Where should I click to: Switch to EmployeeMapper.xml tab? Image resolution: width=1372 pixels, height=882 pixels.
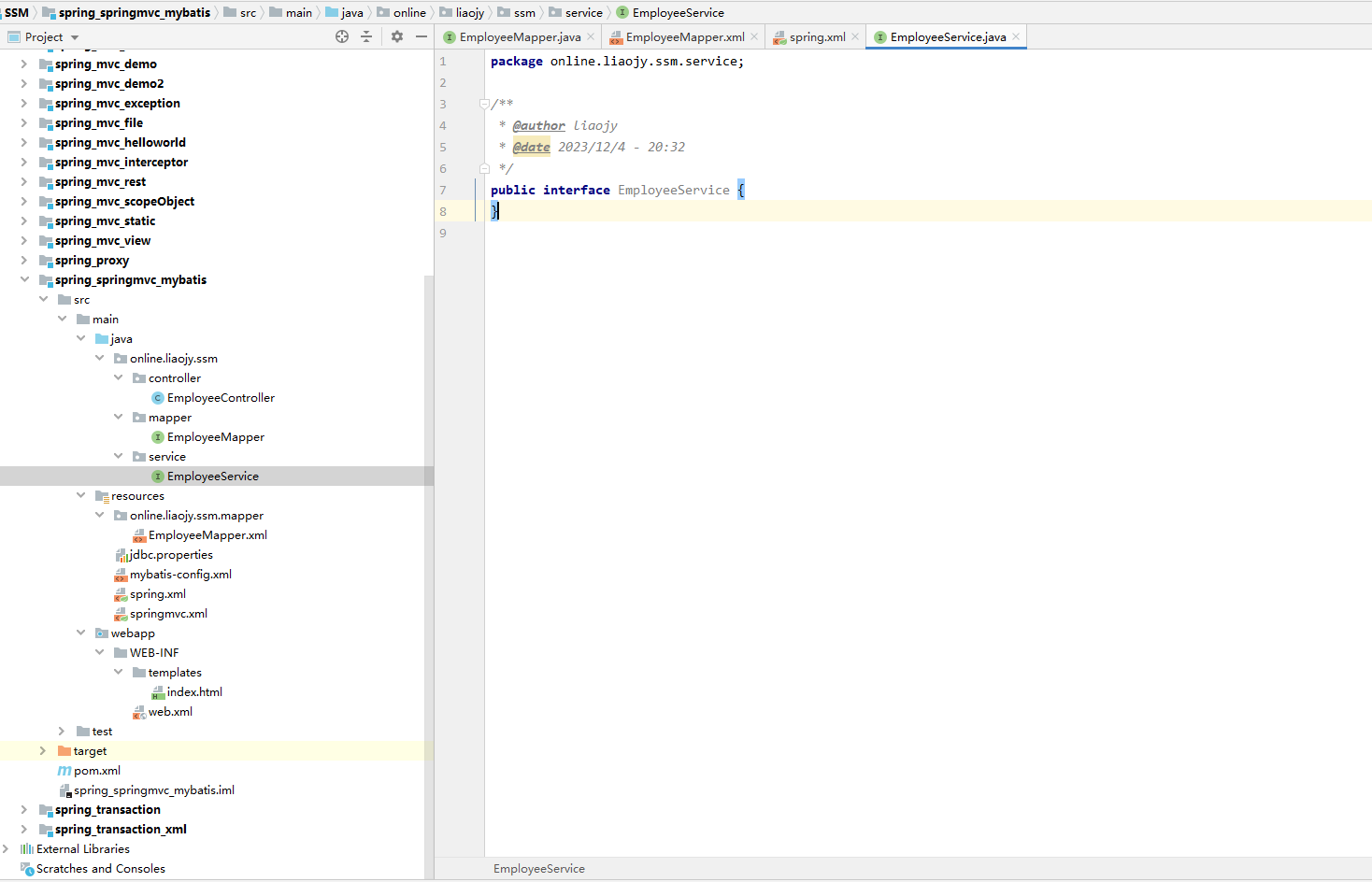(x=685, y=37)
